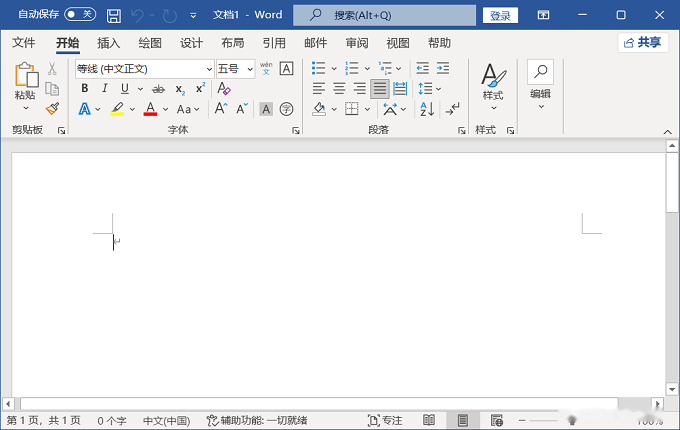Open the Styles gallery button

click(493, 87)
